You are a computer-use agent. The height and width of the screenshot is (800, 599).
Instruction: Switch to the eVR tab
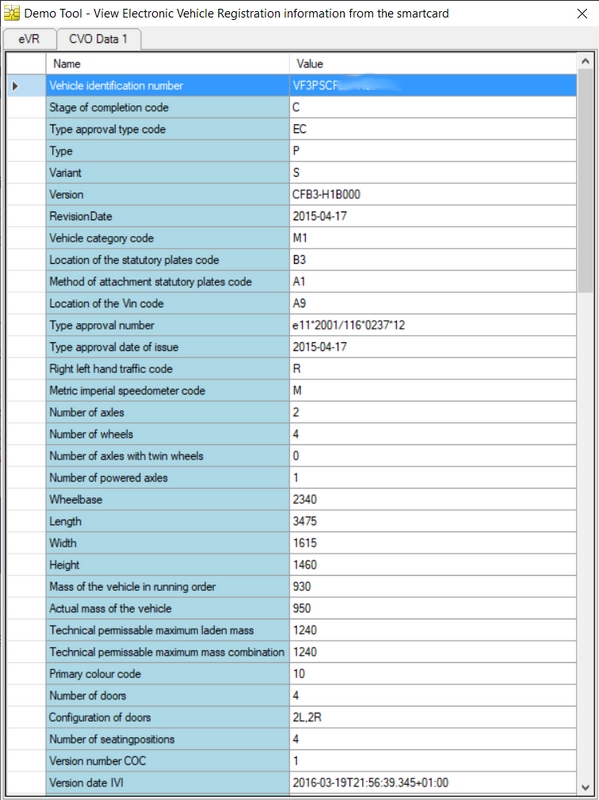pyautogui.click(x=29, y=39)
